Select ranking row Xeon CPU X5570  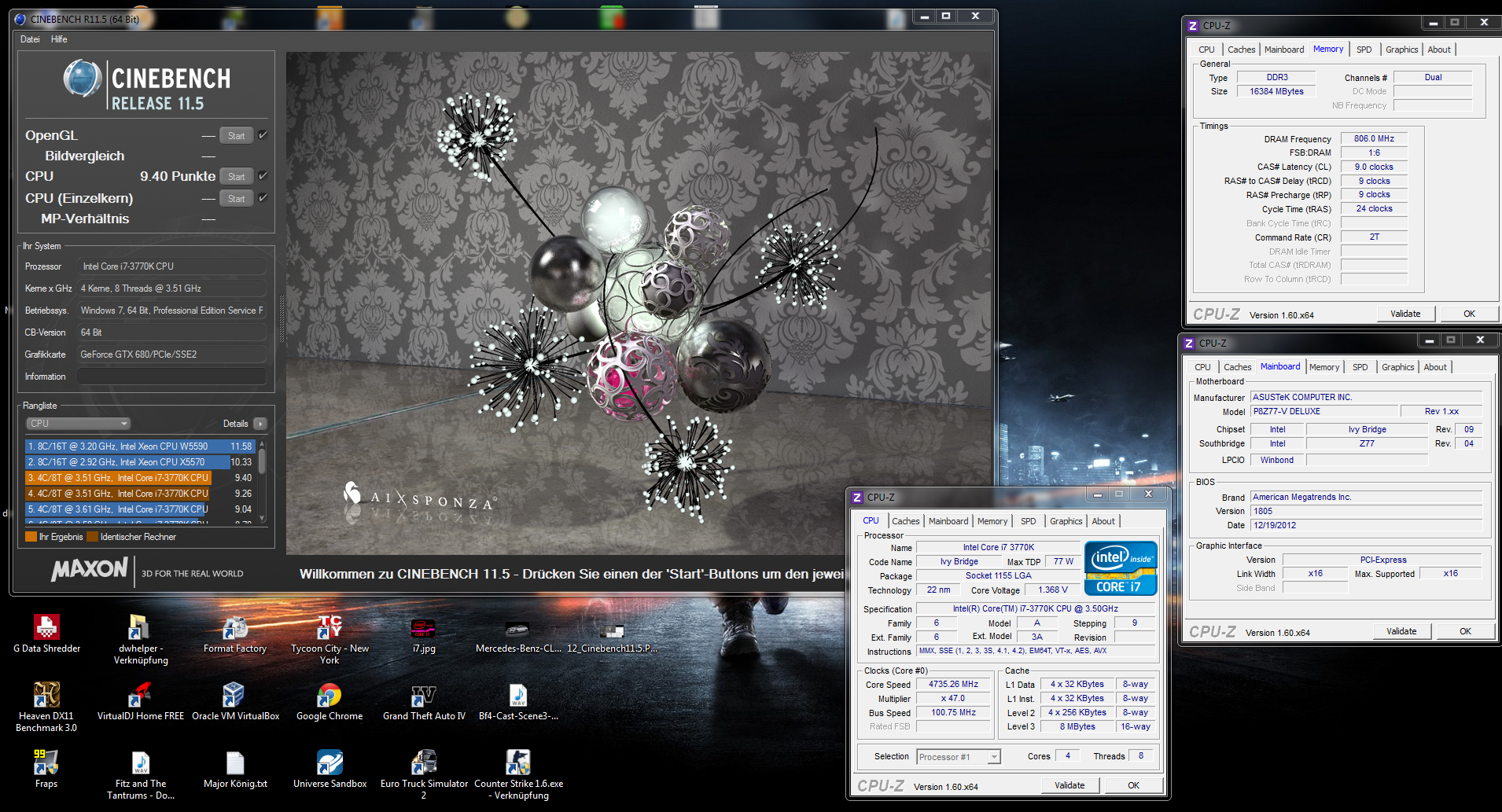[x=140, y=462]
